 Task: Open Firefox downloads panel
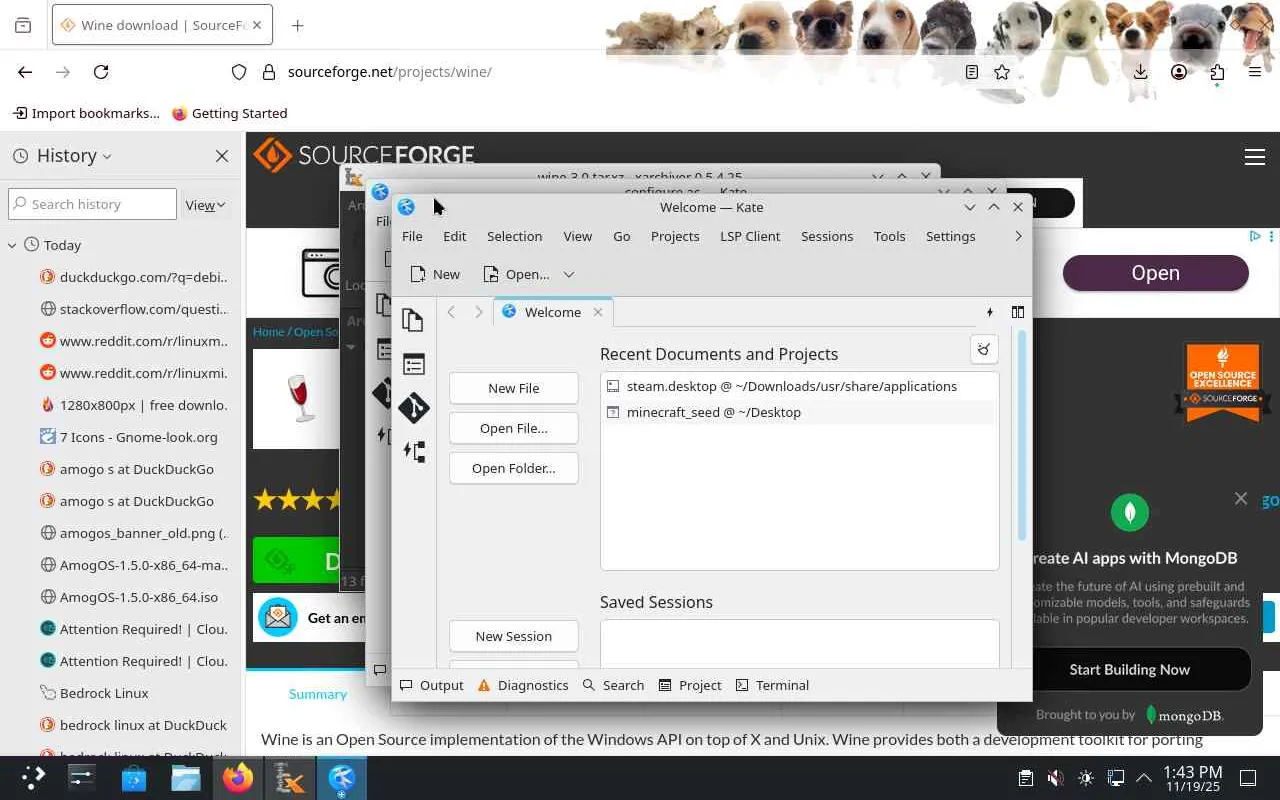click(x=1141, y=72)
